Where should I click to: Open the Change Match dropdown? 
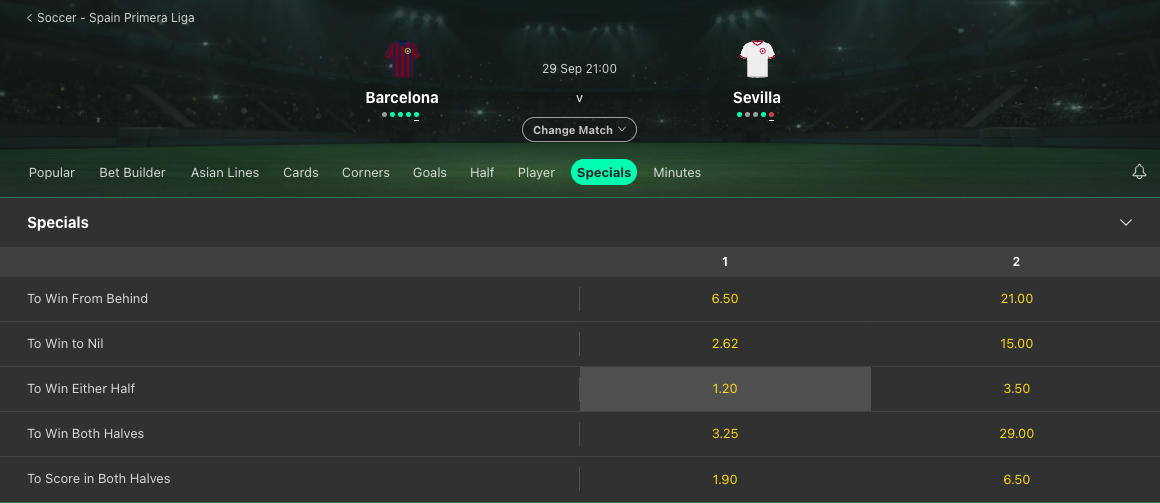coord(579,130)
